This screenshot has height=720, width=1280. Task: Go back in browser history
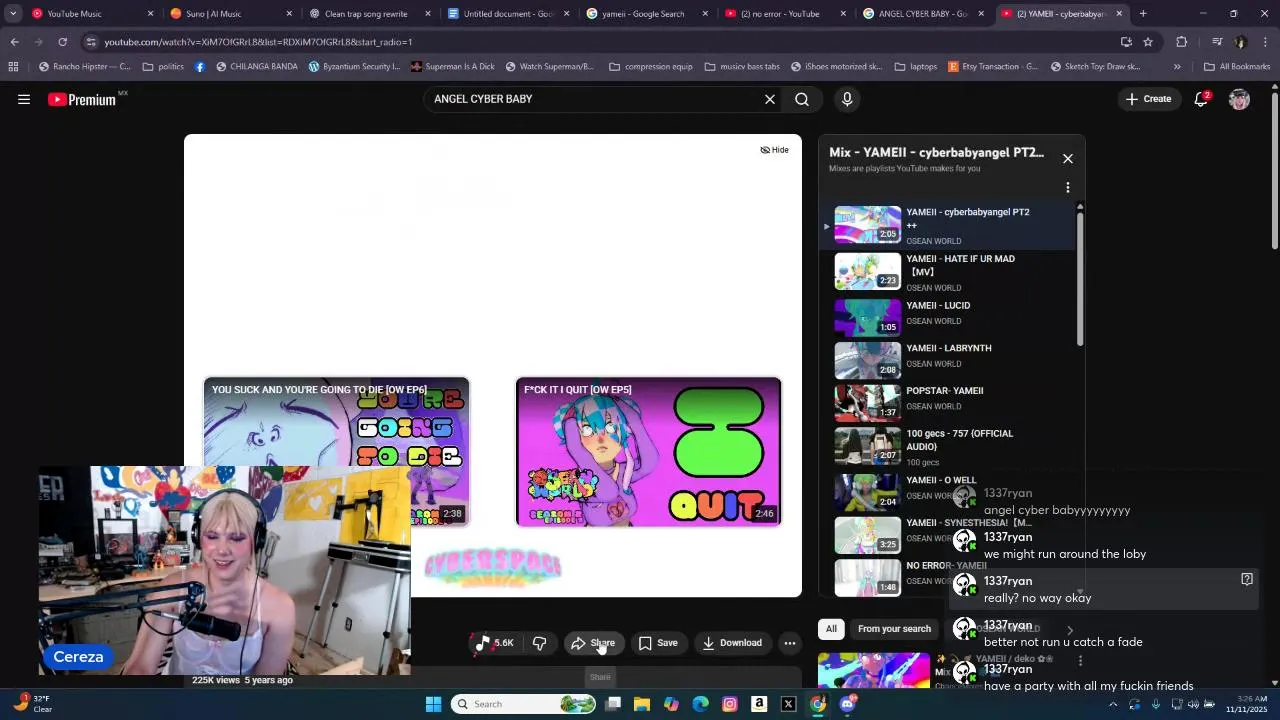pos(14,42)
